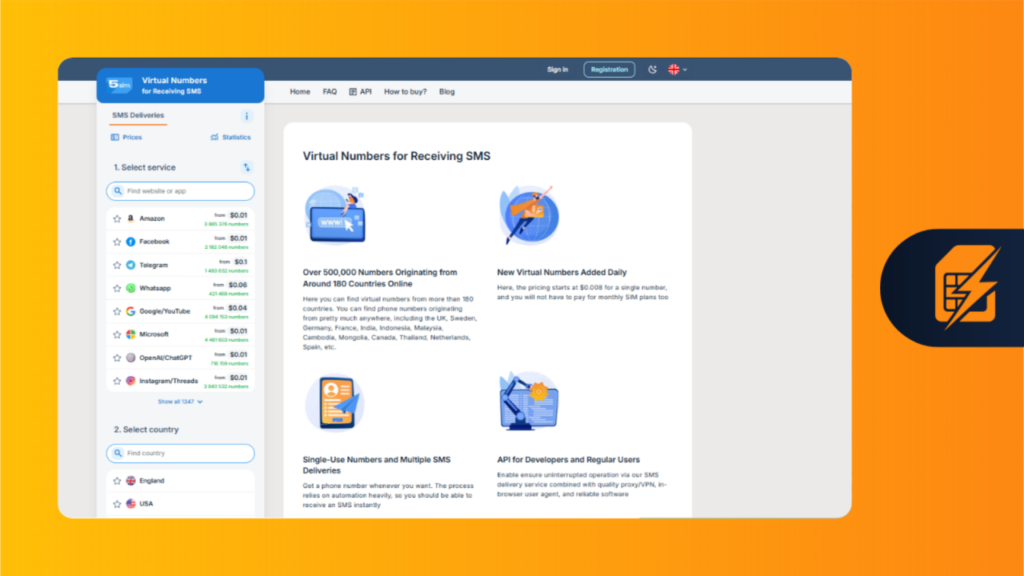Click the Whatsapp service icon

(130, 288)
